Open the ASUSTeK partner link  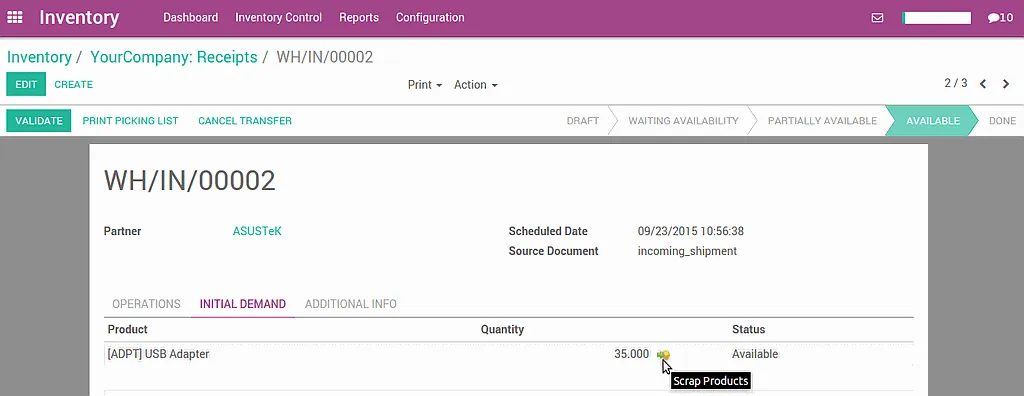point(257,231)
